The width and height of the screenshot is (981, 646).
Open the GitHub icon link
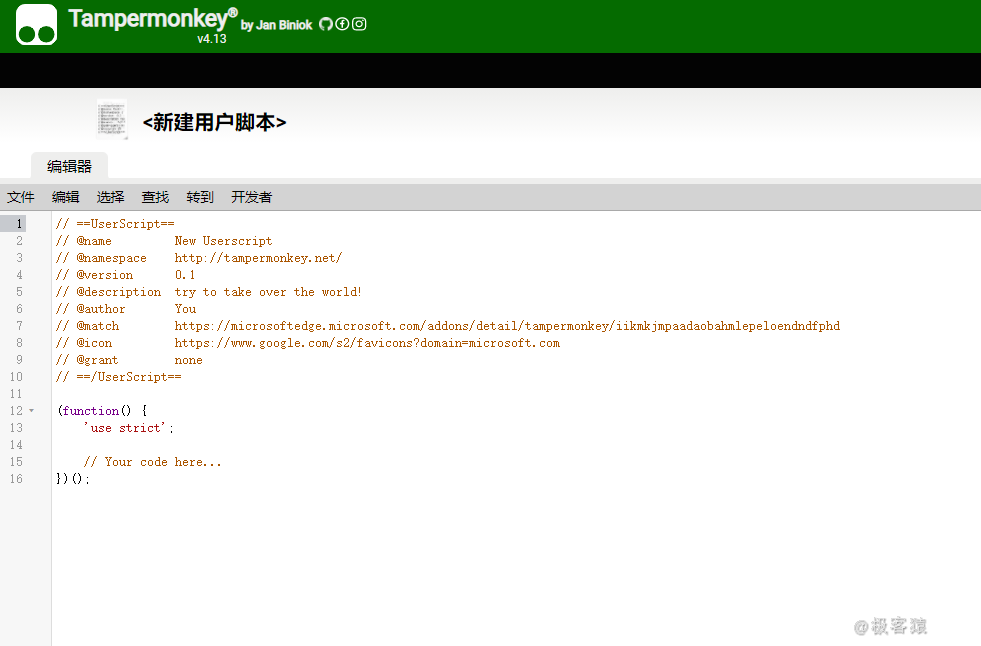pyautogui.click(x=326, y=24)
